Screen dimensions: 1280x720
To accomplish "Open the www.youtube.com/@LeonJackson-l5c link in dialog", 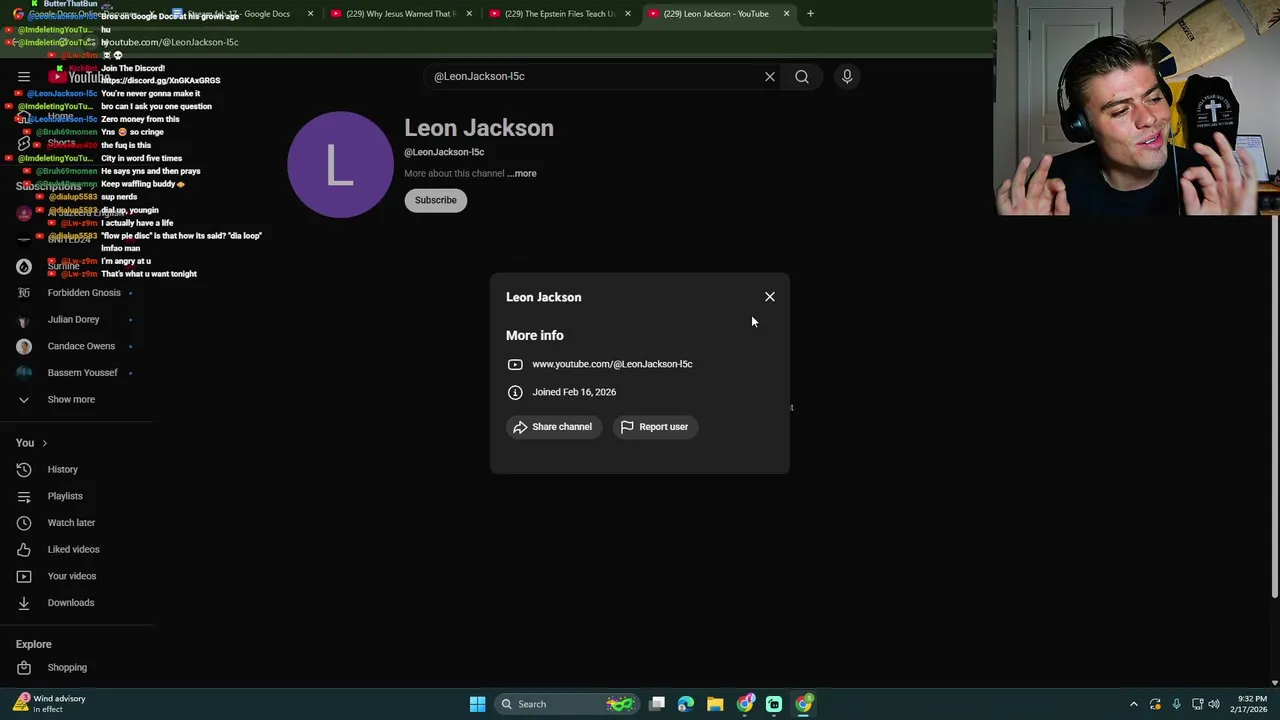I will [612, 364].
